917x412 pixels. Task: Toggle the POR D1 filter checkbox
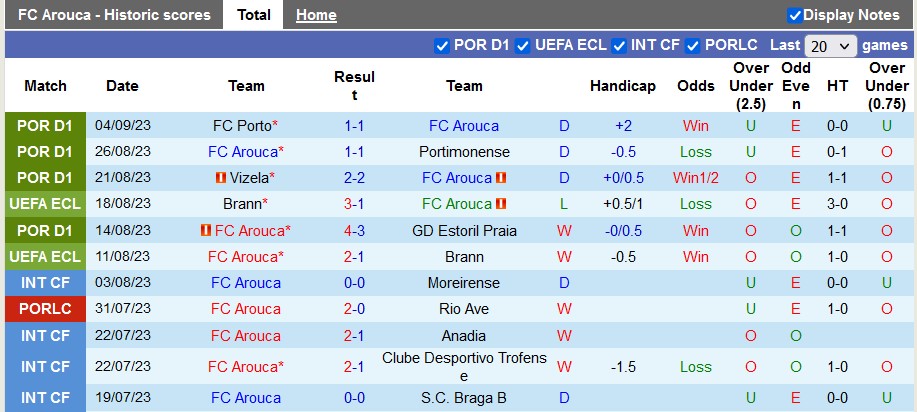click(x=442, y=45)
